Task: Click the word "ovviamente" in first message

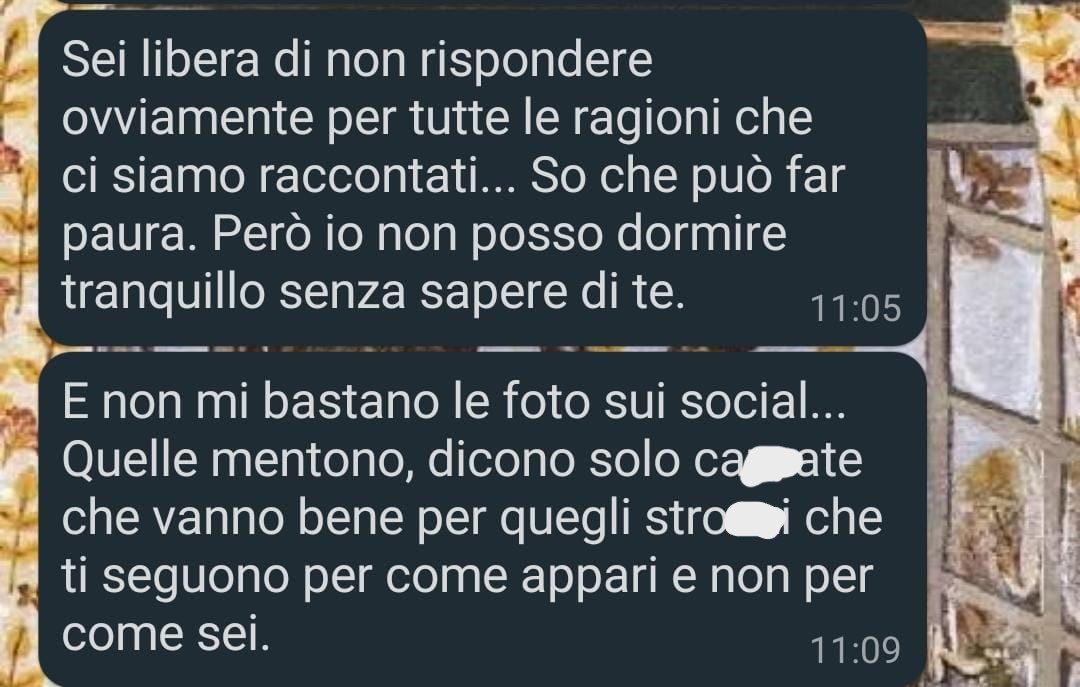Action: click(188, 119)
